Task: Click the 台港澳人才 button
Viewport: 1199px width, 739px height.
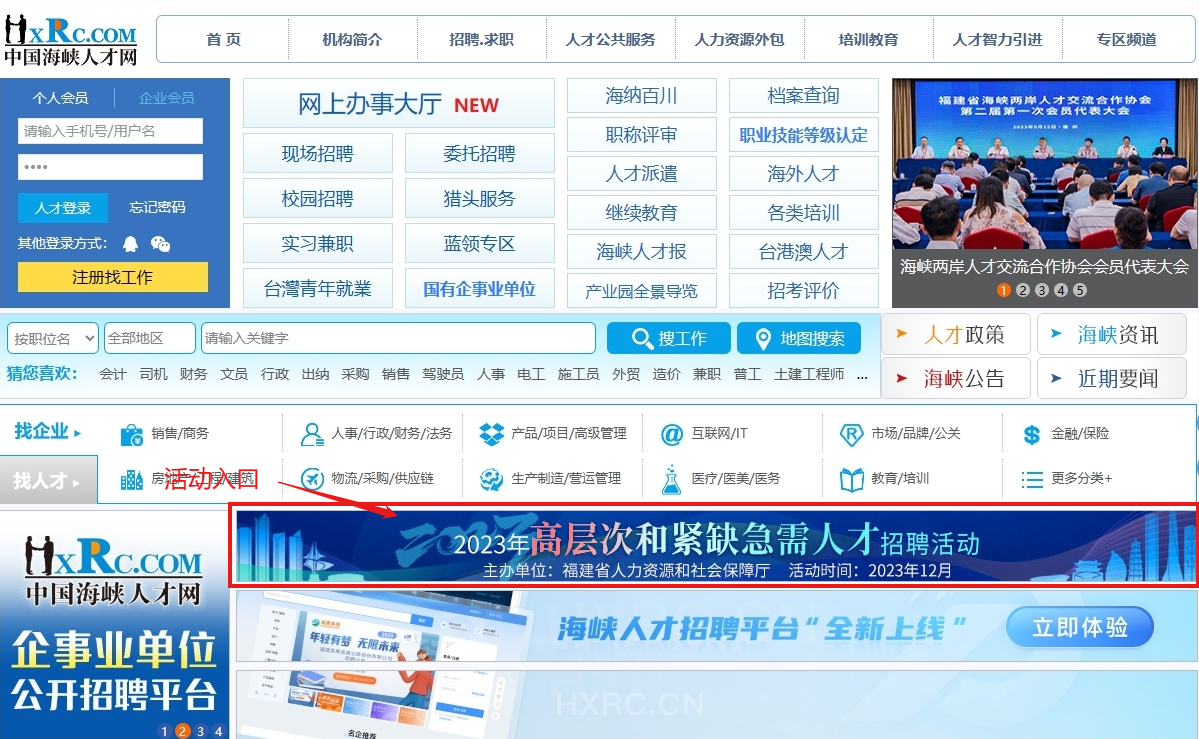Action: pos(804,252)
